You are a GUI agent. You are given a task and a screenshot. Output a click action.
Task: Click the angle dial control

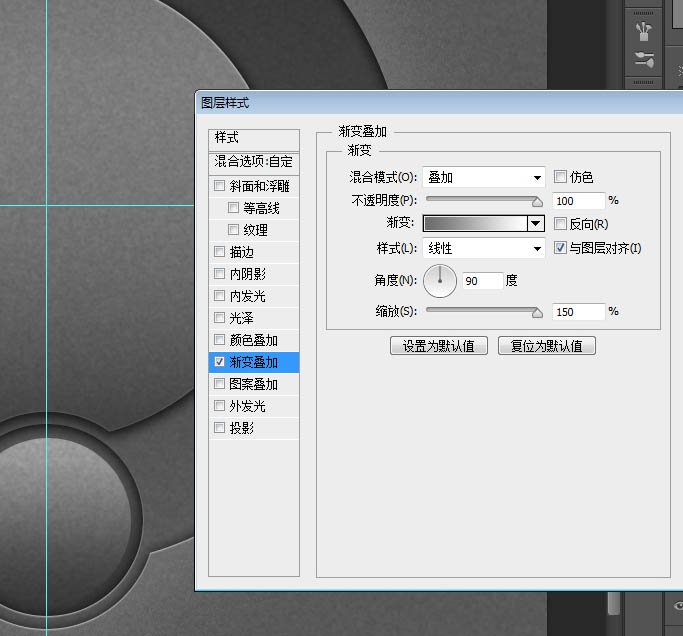tap(439, 281)
